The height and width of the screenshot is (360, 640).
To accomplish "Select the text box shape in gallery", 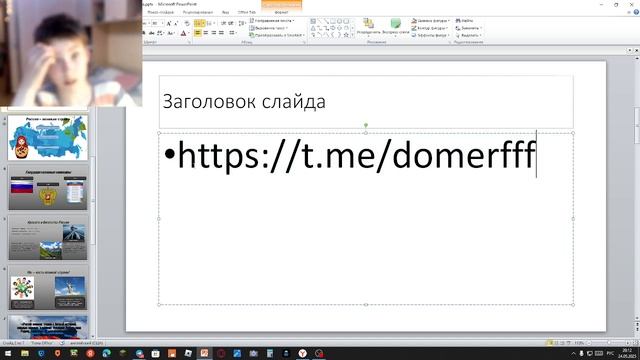I will point(313,21).
